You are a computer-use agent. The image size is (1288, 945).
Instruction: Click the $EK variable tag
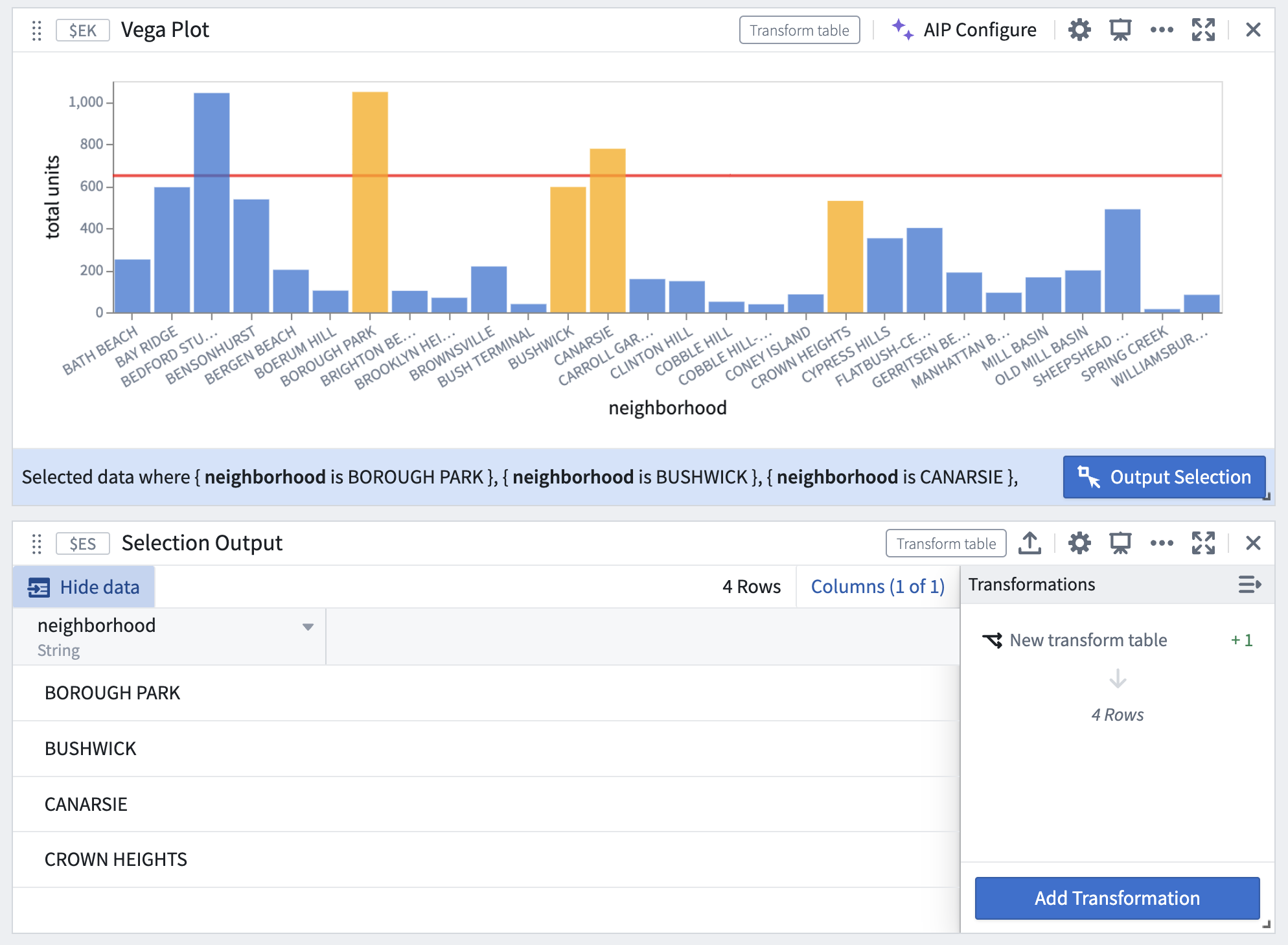[83, 30]
